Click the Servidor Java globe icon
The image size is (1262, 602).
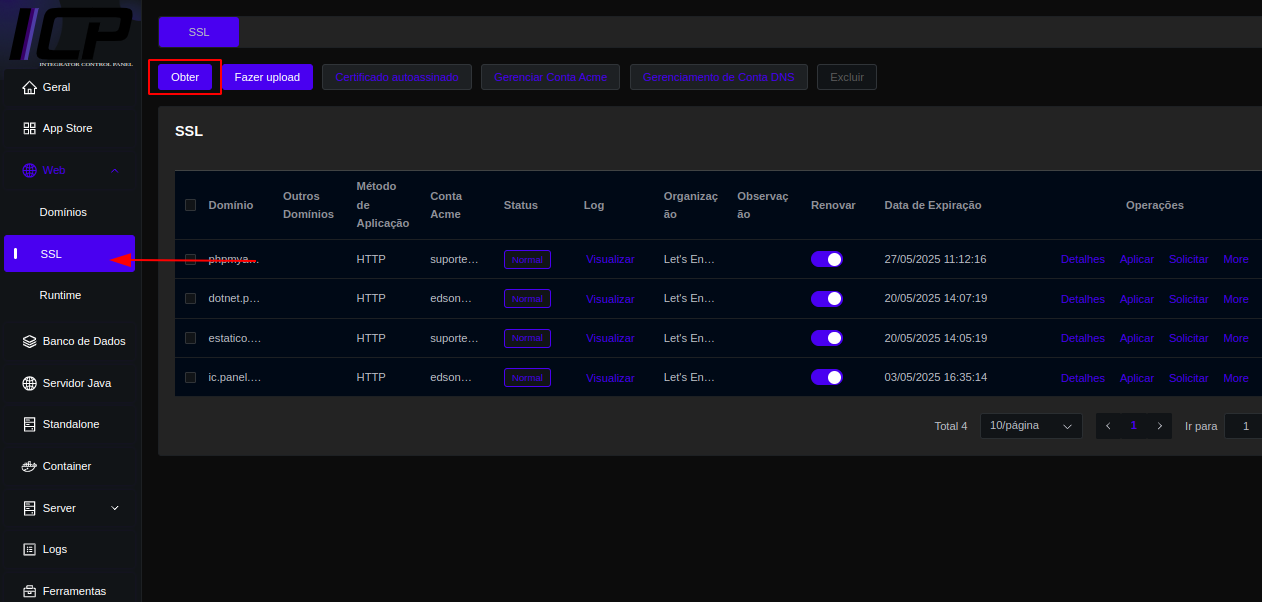(x=29, y=383)
